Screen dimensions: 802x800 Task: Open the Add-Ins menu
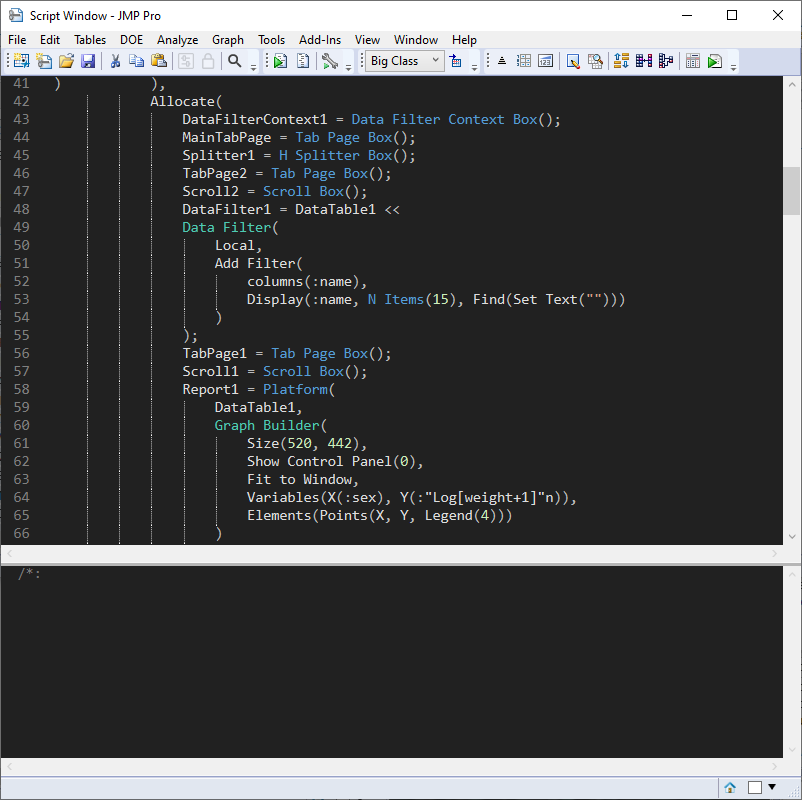pyautogui.click(x=320, y=39)
